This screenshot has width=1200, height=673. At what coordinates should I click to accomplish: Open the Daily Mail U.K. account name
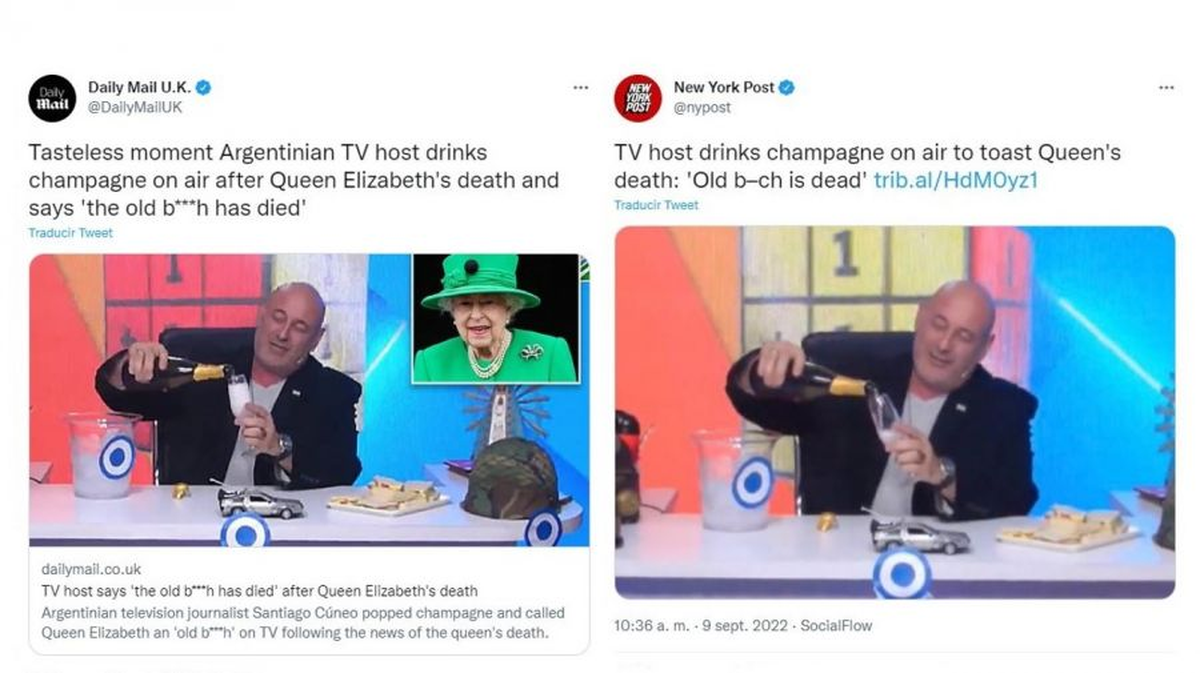pos(139,88)
